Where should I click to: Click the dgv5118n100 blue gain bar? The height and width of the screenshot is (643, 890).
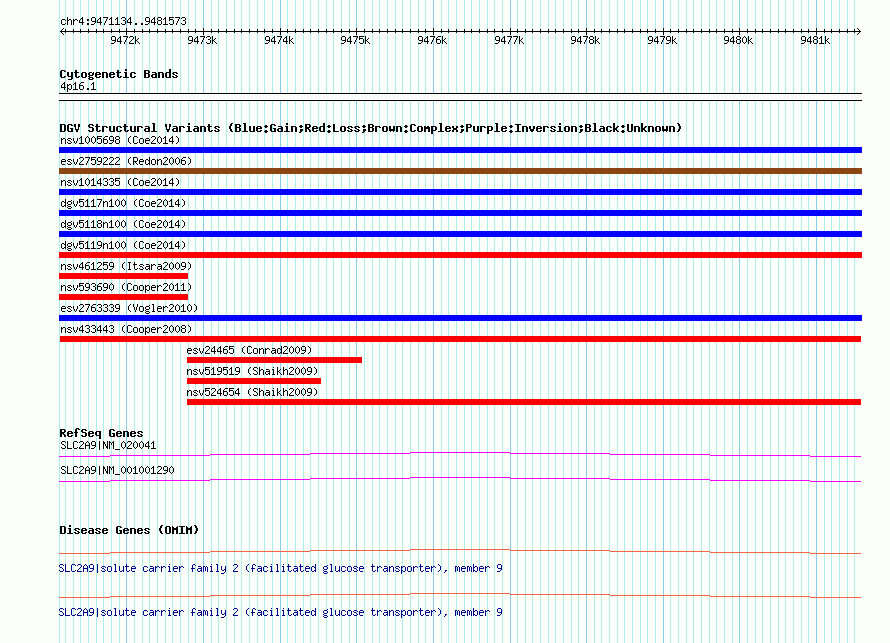(460, 234)
